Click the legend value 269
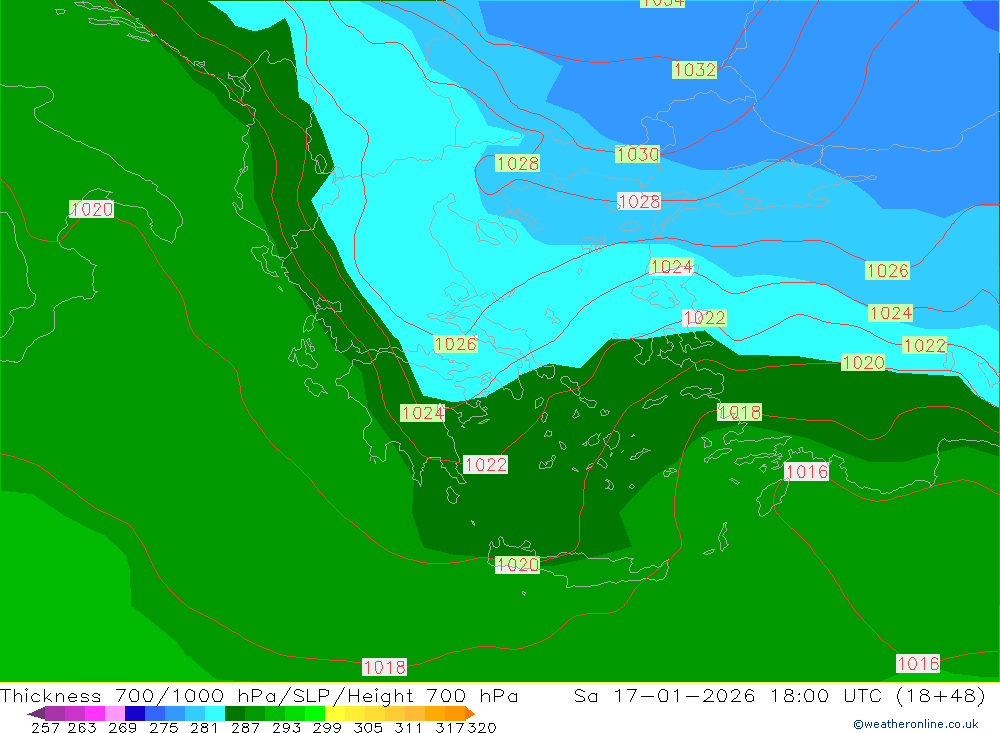This screenshot has height=733, width=1000. coord(122,727)
